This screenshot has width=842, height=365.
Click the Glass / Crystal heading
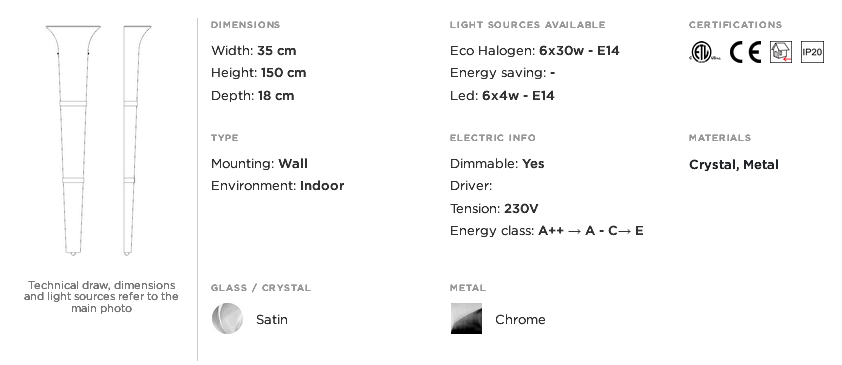(260, 288)
